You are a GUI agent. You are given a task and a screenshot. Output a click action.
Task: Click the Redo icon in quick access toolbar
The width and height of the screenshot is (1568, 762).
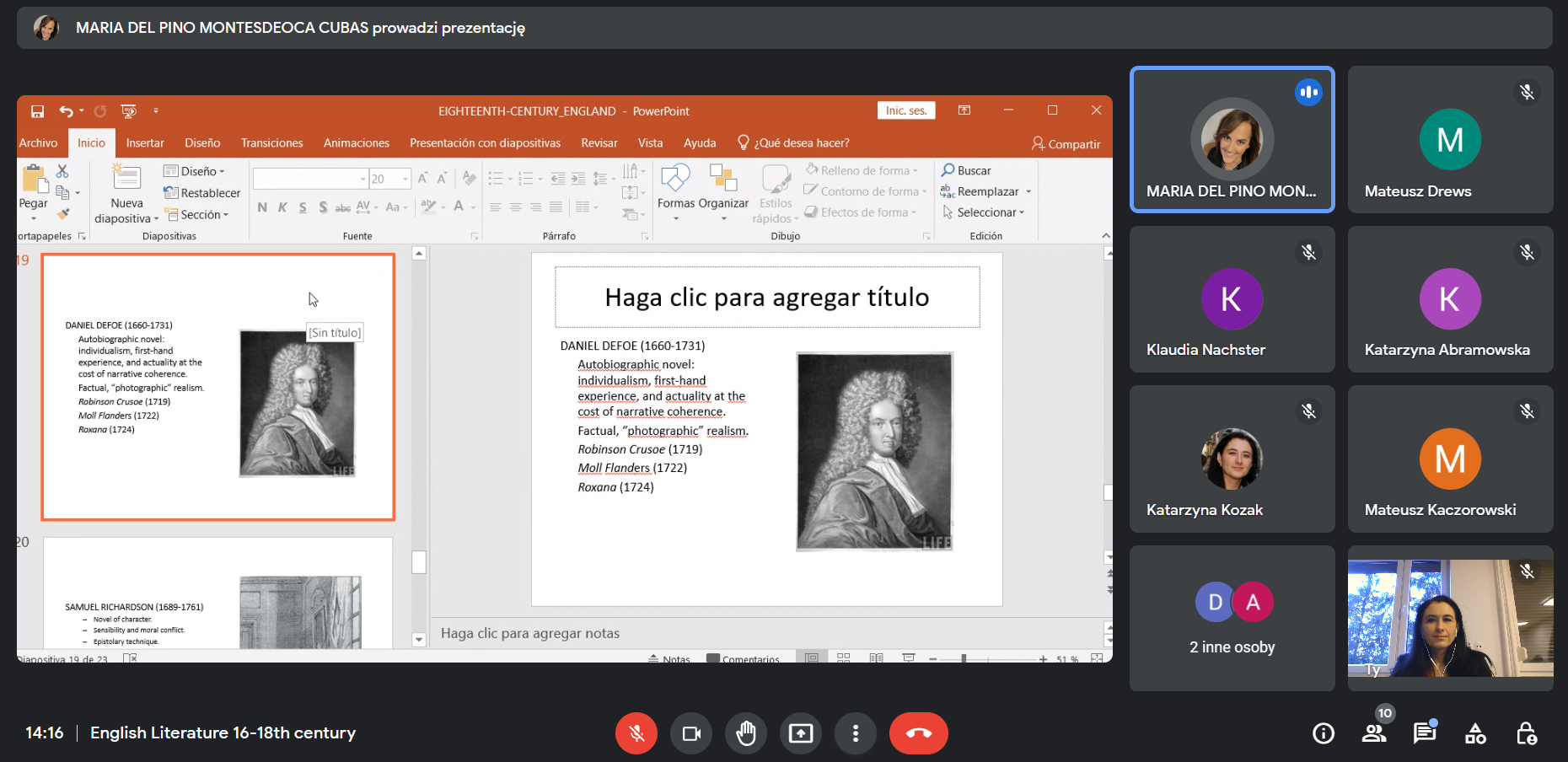[100, 111]
